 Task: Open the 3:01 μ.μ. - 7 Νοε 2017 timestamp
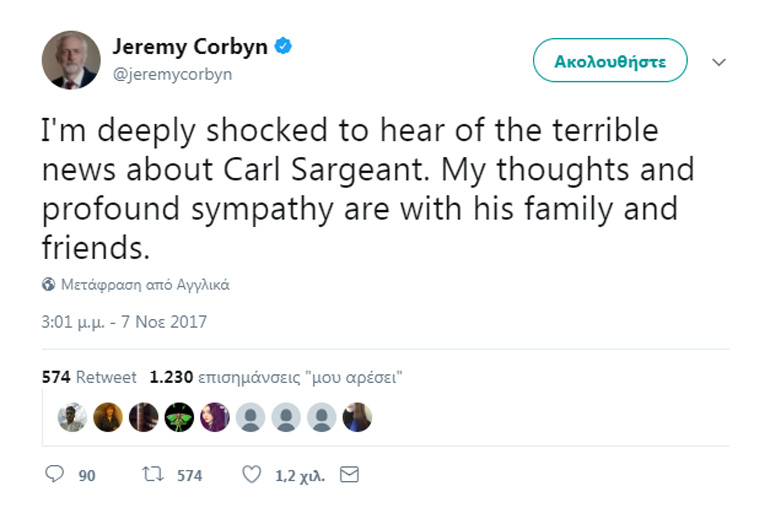point(124,323)
